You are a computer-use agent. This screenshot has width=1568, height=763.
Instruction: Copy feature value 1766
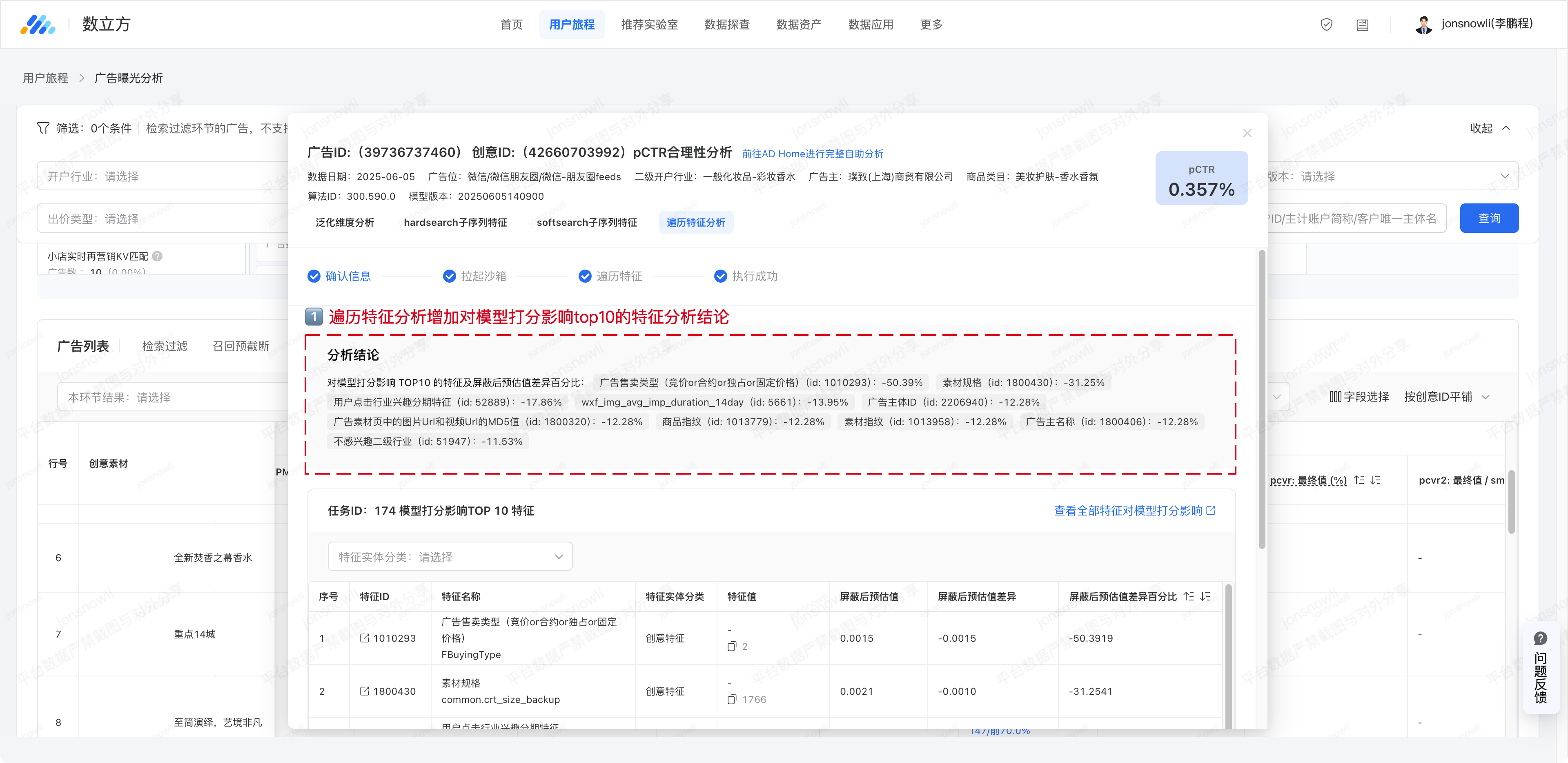coord(732,699)
